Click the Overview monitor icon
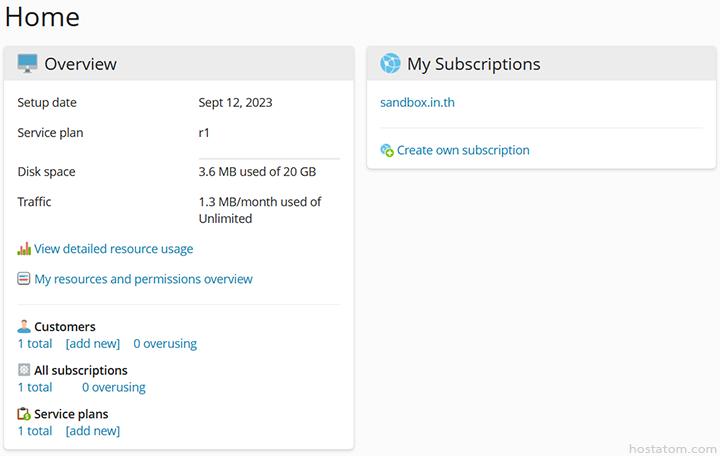720x456 pixels. point(27,64)
